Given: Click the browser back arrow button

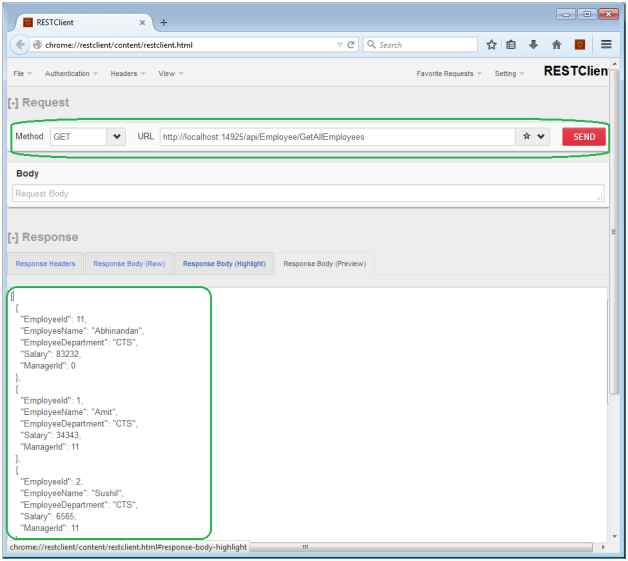Looking at the screenshot, I should click(20, 45).
